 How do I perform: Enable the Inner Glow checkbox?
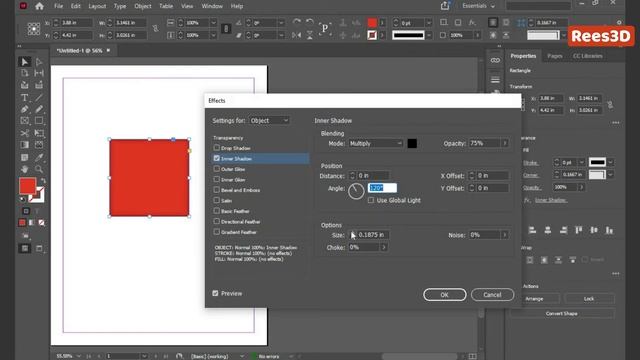tap(217, 179)
